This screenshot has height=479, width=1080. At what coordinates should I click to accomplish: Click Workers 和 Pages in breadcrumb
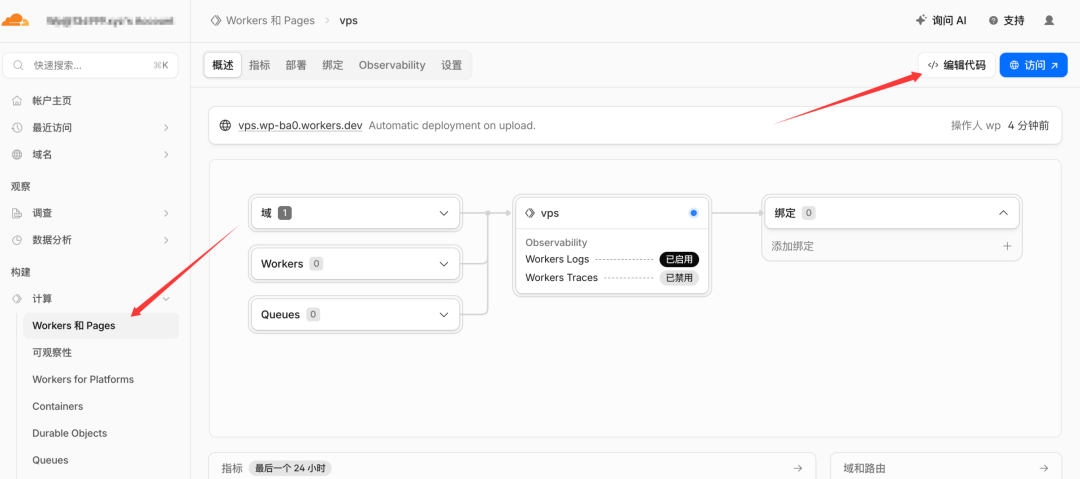tap(270, 21)
